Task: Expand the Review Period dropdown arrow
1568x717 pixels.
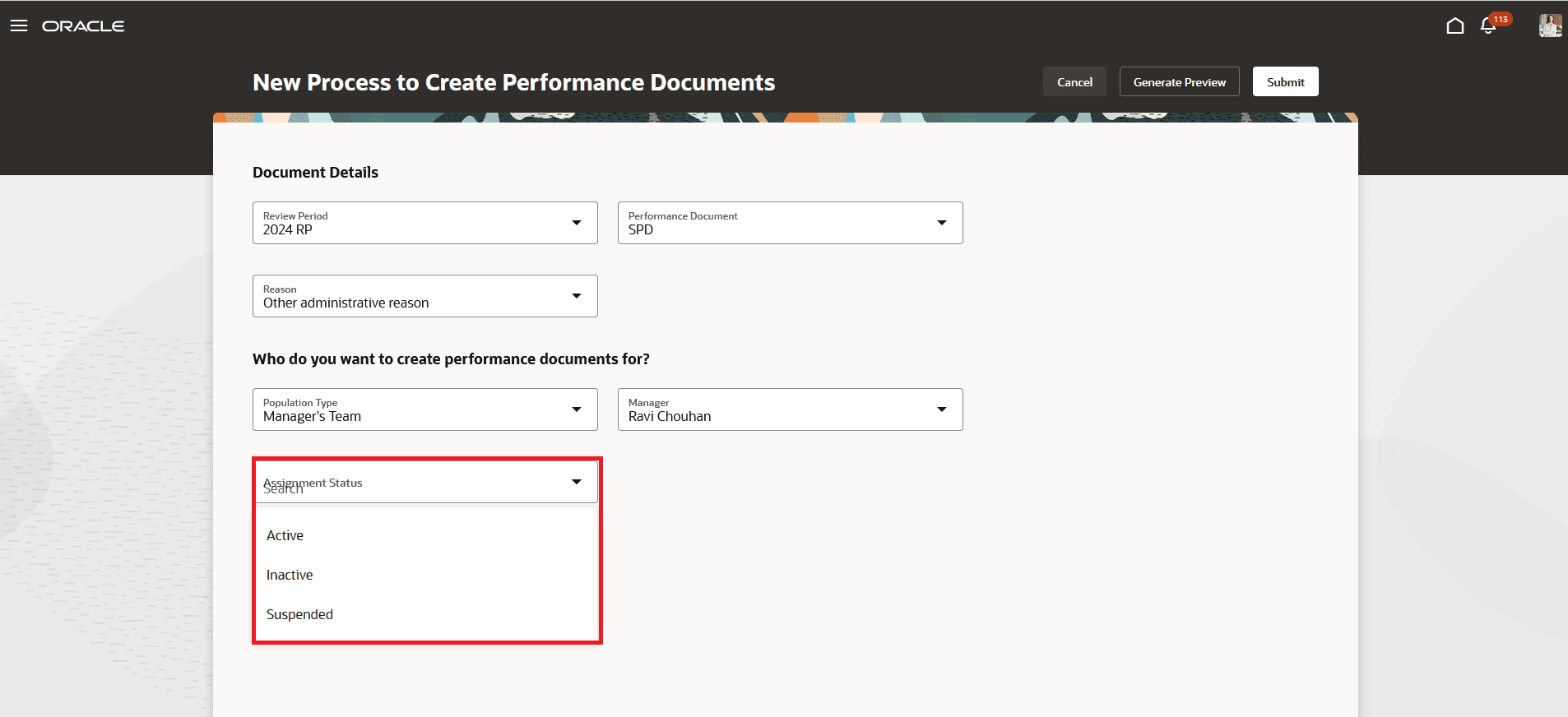Action: coord(577,223)
